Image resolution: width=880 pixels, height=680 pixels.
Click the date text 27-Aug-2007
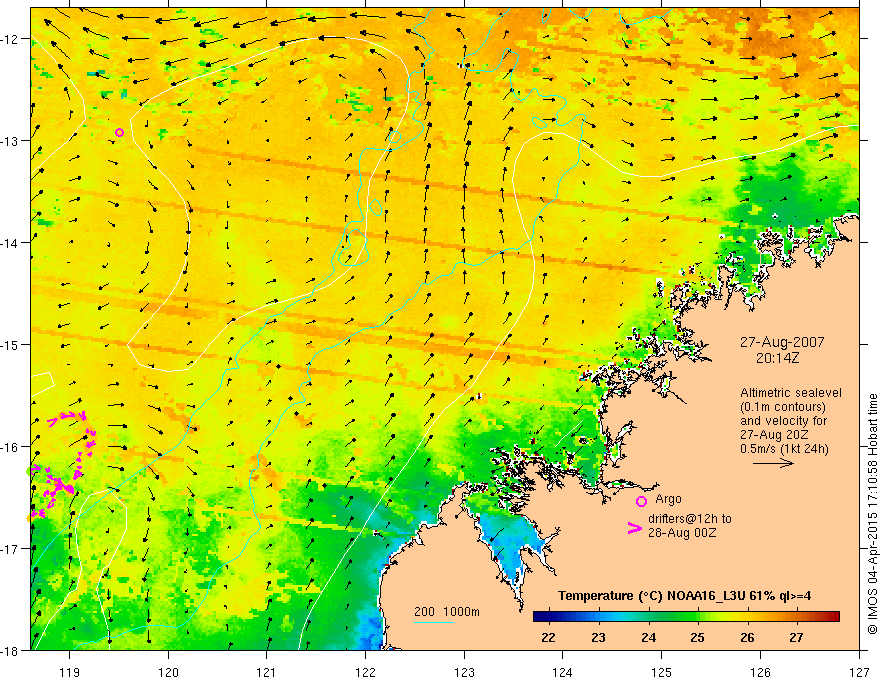click(782, 342)
